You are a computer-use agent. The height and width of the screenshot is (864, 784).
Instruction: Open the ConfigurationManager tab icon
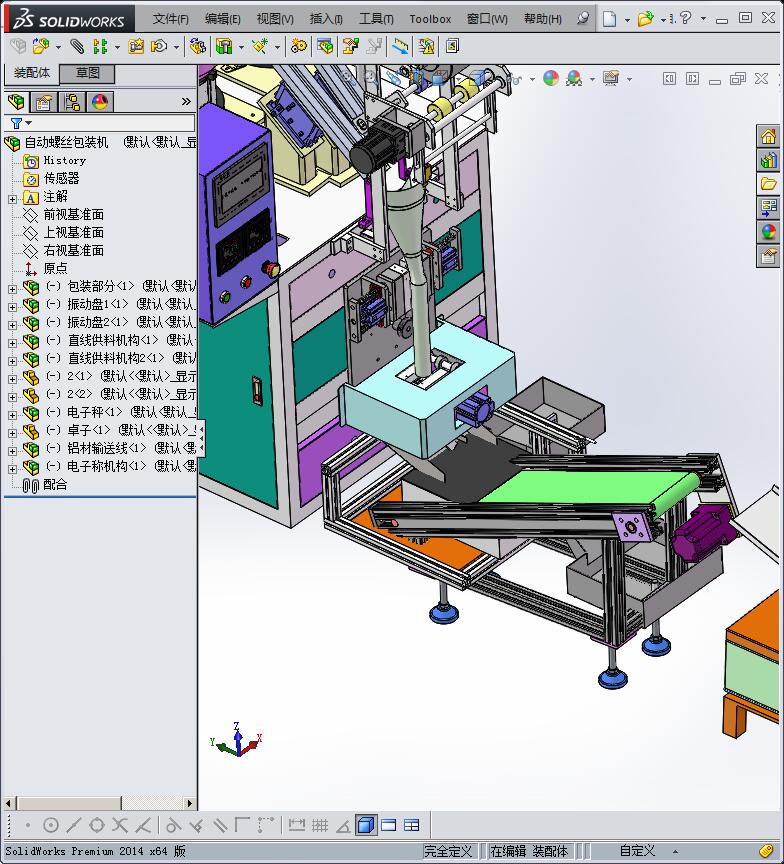tap(72, 102)
